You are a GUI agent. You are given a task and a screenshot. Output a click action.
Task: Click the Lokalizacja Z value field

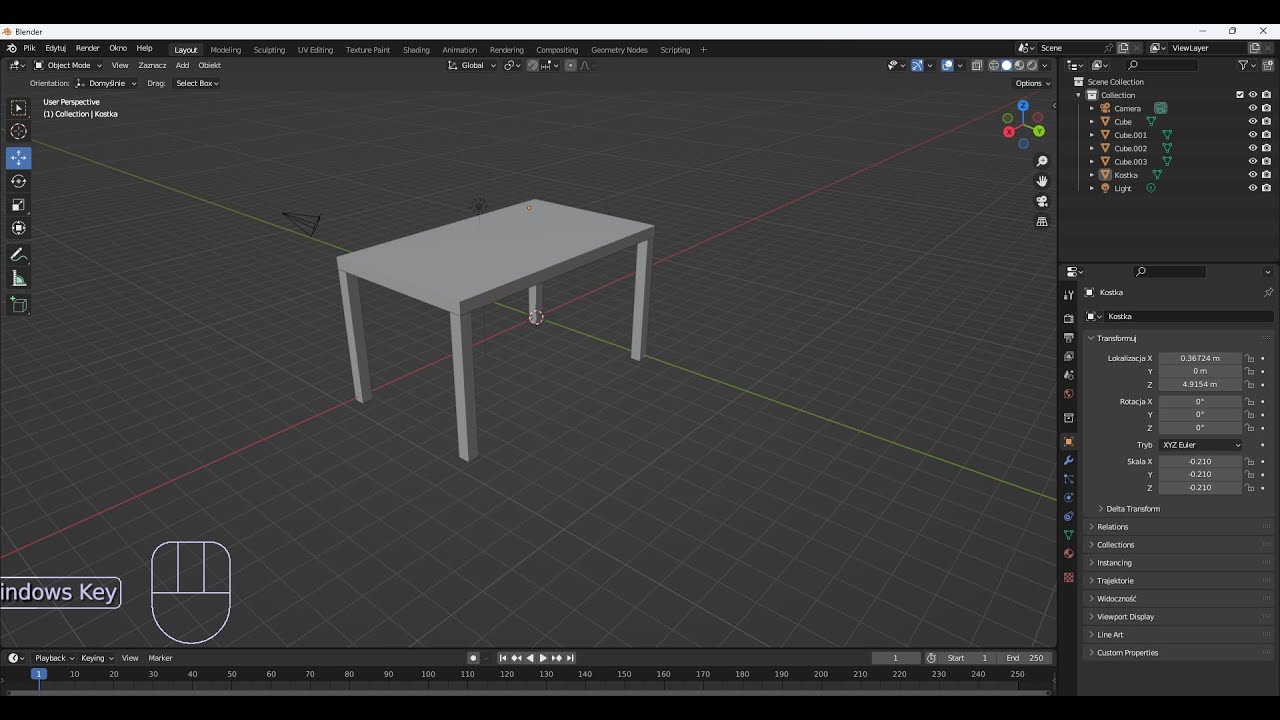pos(1200,384)
